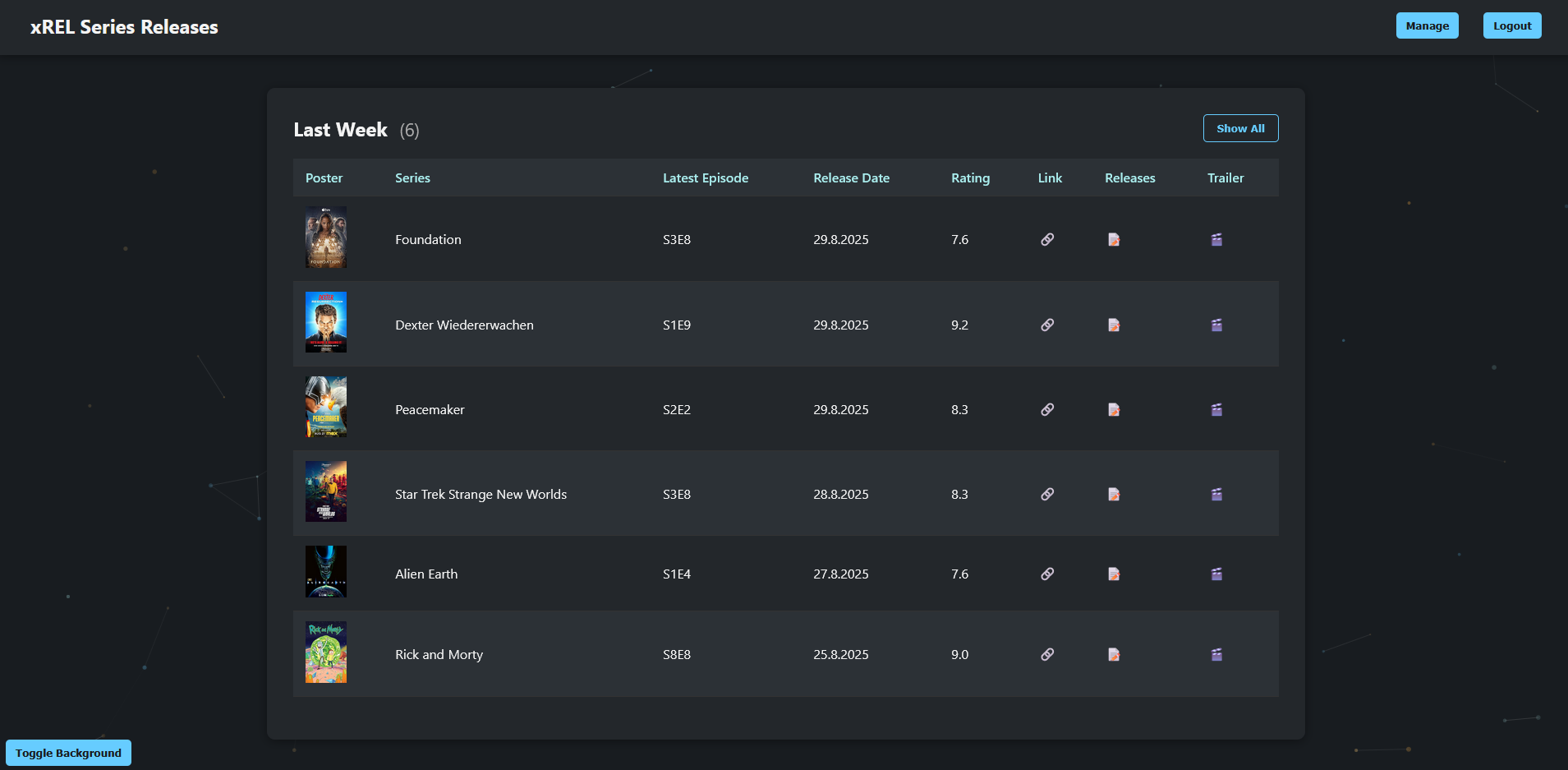This screenshot has width=1568, height=770.
Task: Watch the Rick and Morty trailer
Action: [1216, 655]
